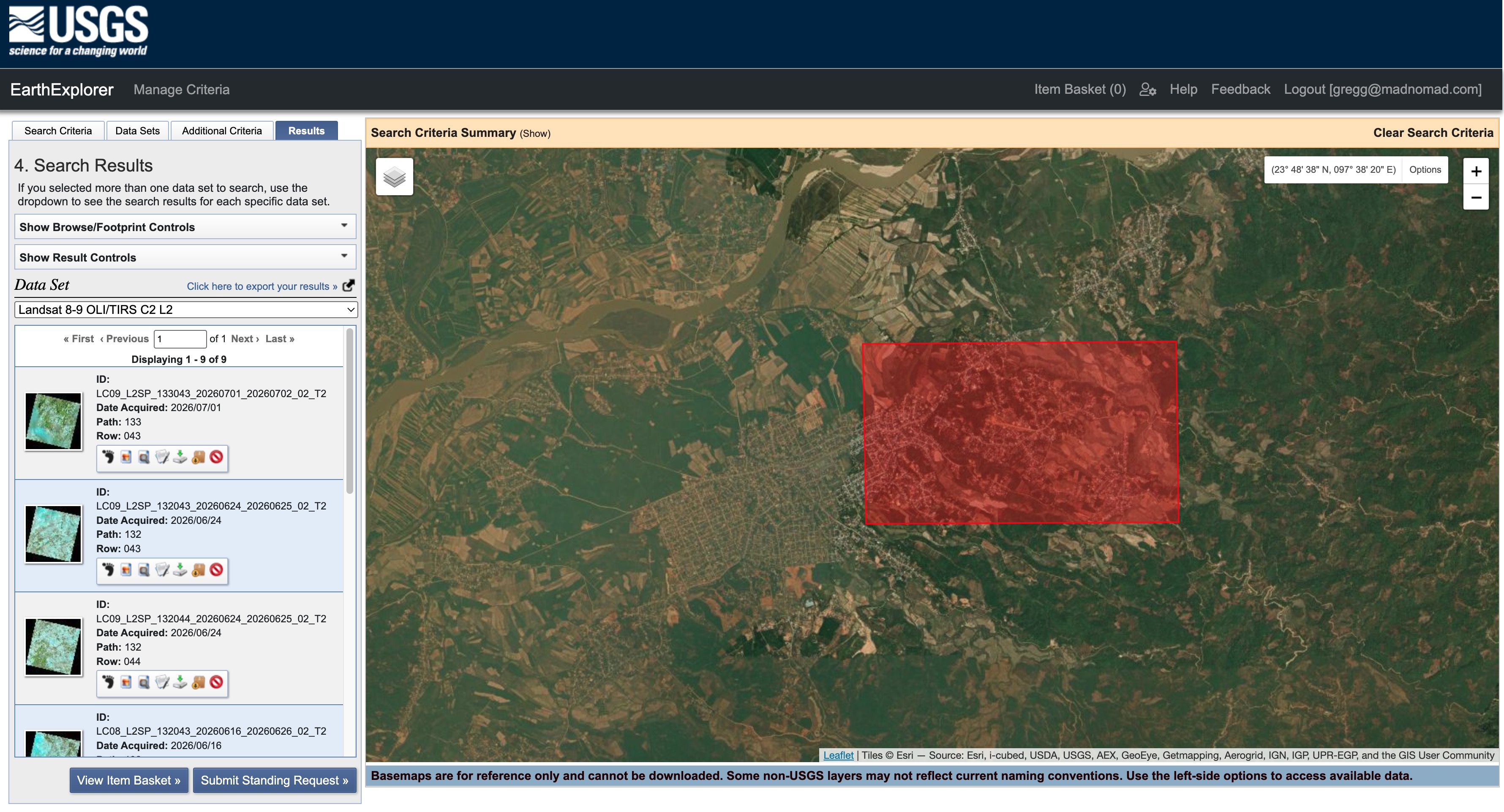
Task: Open Additional Criteria tab
Action: coord(222,131)
